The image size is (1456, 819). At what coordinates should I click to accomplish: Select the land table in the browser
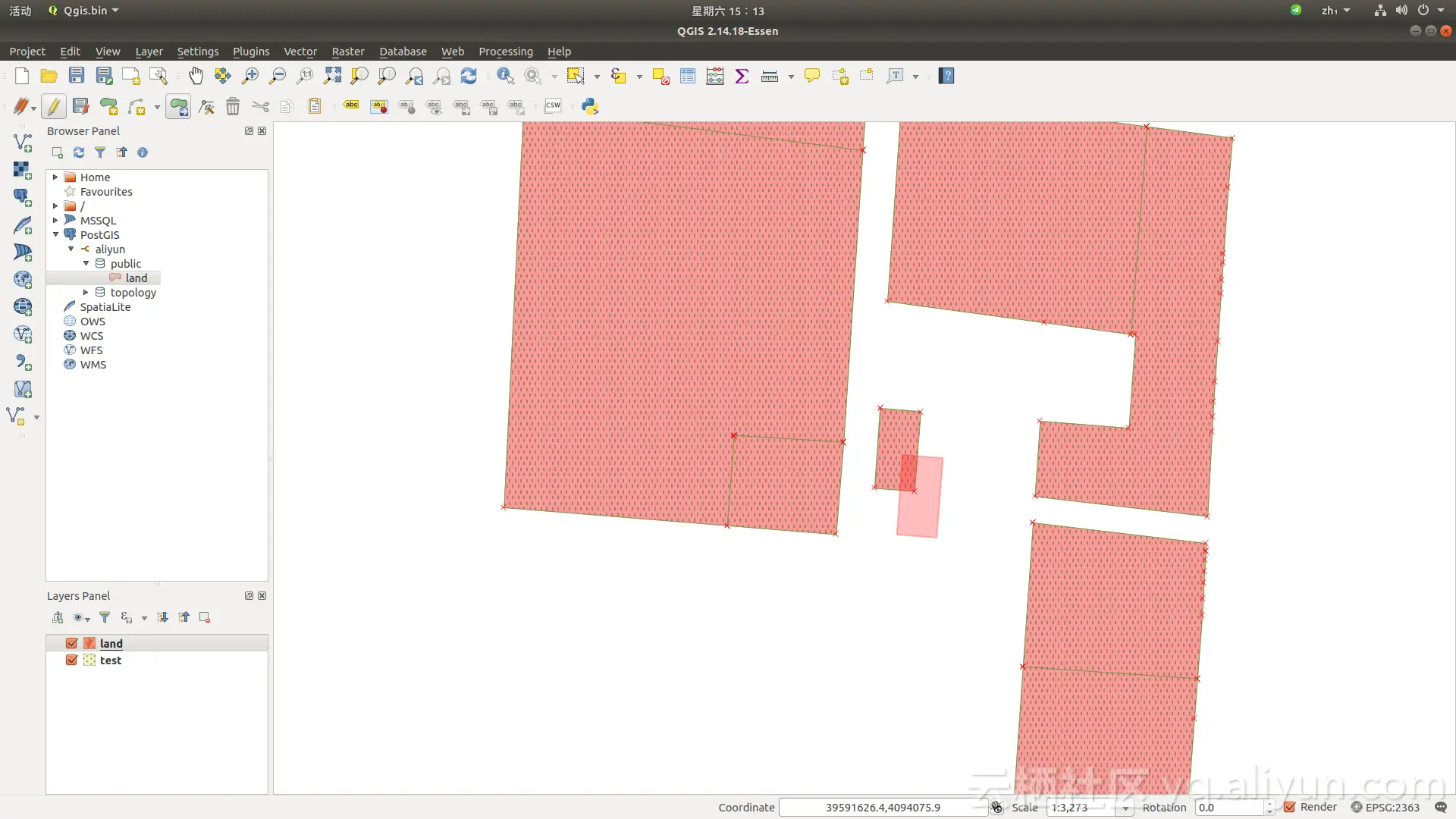[136, 278]
